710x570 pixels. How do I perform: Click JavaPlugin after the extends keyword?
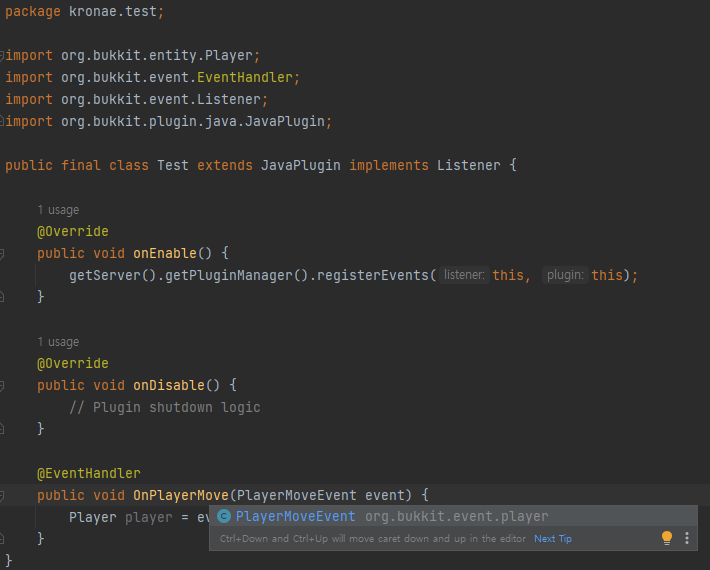coord(301,166)
